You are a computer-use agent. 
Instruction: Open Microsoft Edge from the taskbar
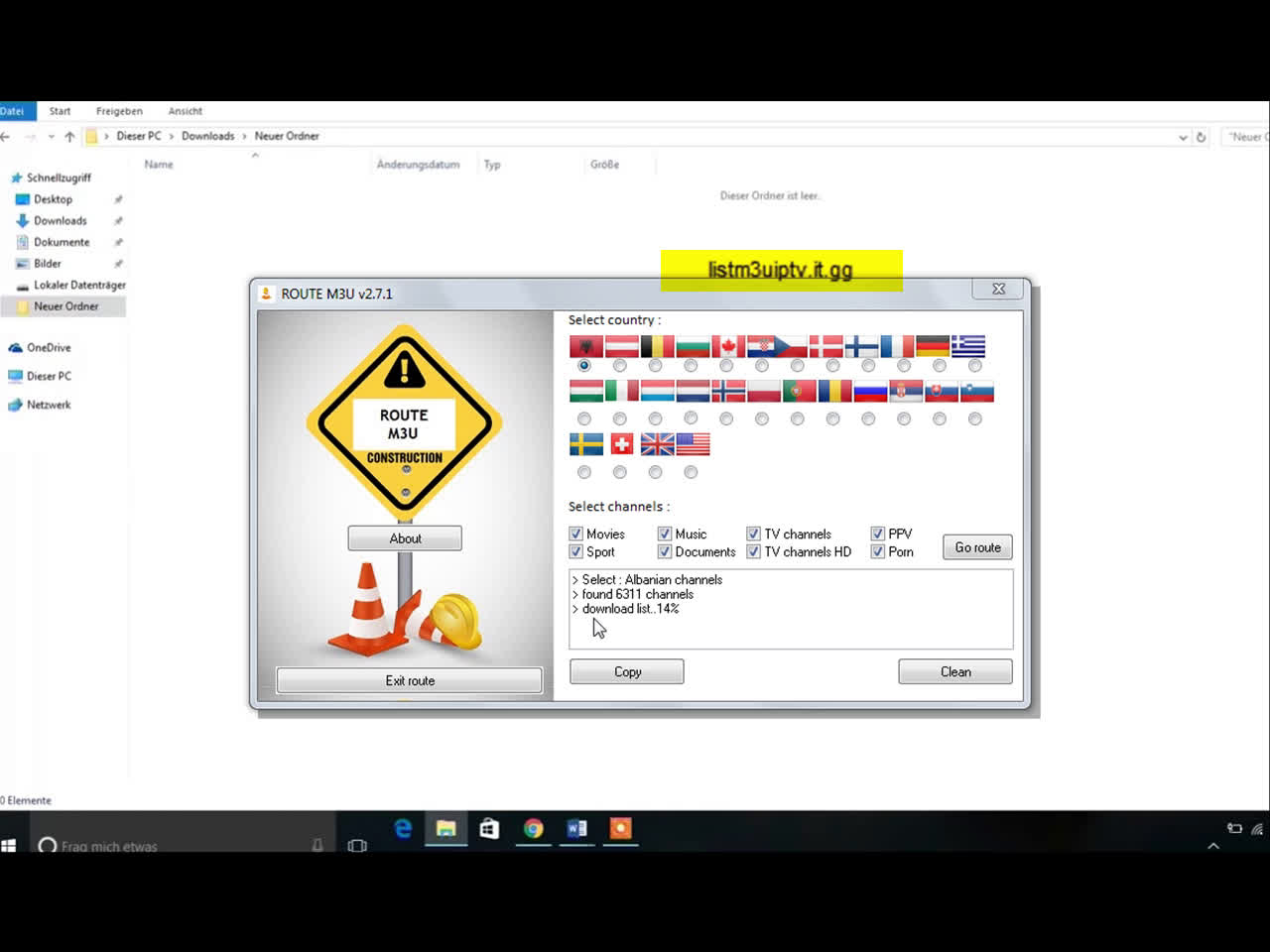click(x=403, y=829)
